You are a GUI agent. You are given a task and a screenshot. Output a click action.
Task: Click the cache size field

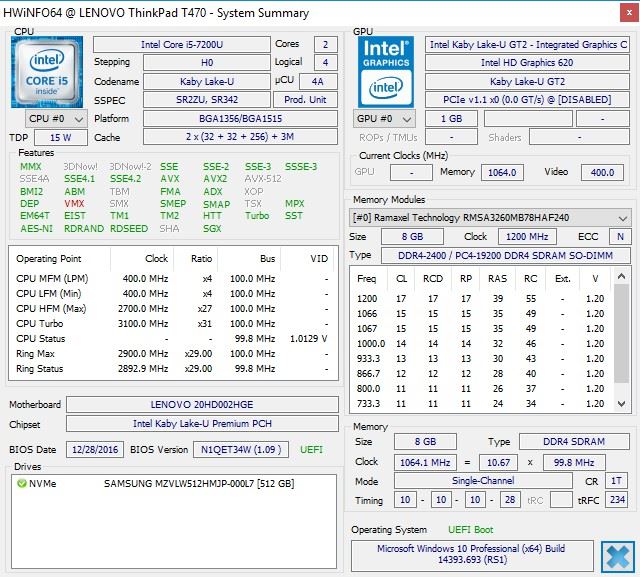[x=240, y=137]
